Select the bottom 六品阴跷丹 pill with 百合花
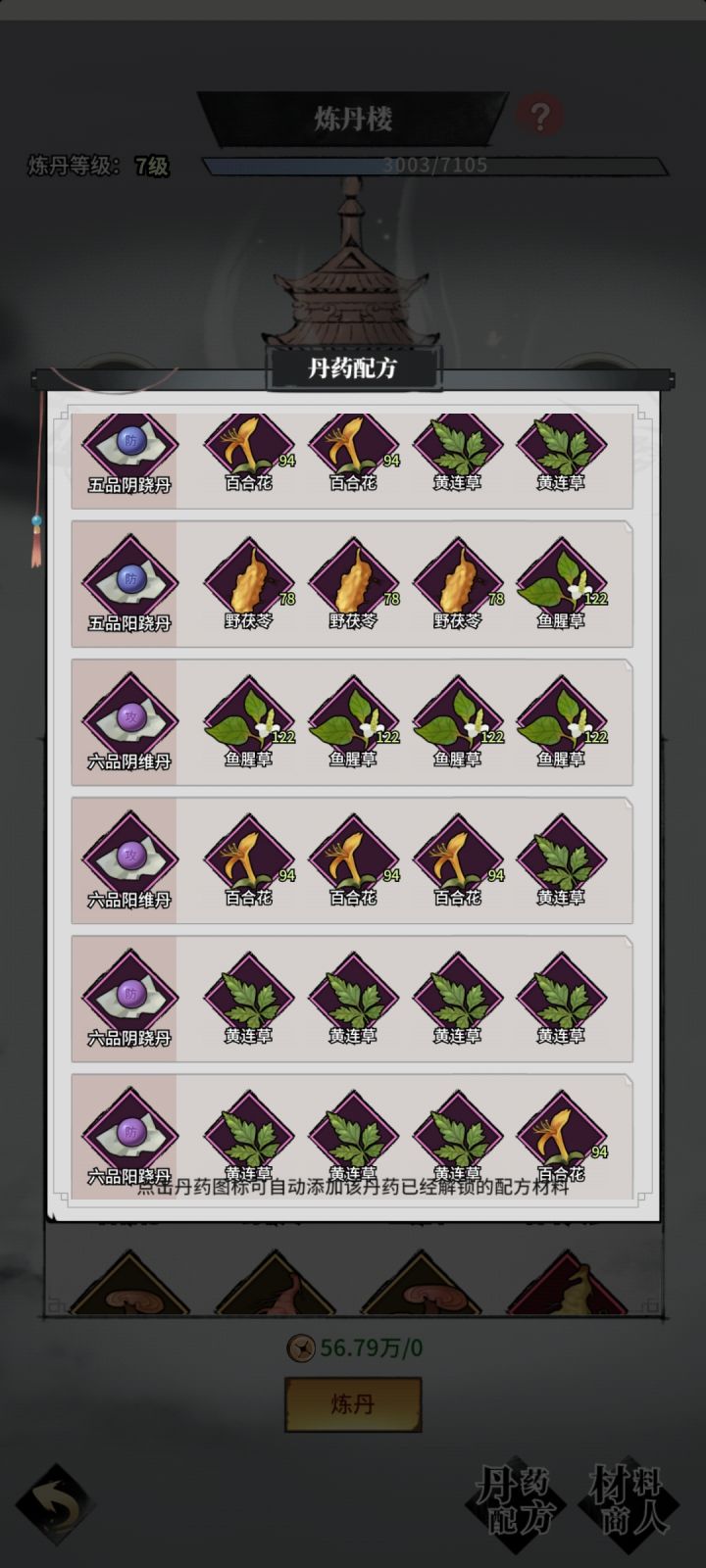 click(x=129, y=1137)
